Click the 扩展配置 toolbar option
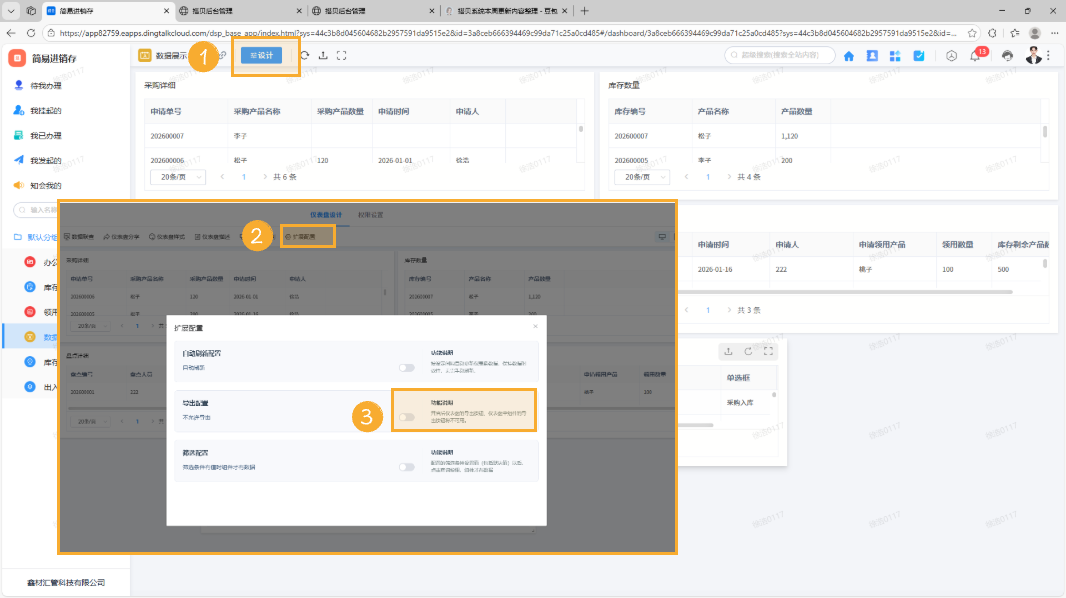The image size is (1066, 598). click(x=307, y=237)
